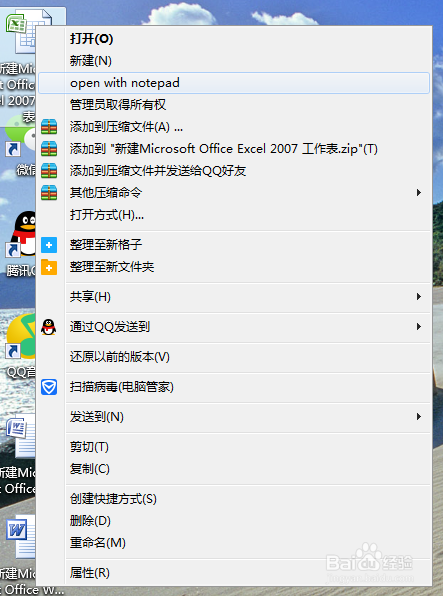Click the Excel 2007 file name label
Screen dimensions: 443x596
point(18,93)
